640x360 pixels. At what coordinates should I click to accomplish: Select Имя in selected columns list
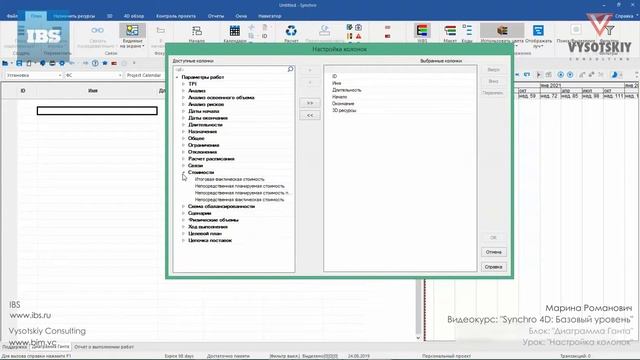click(x=336, y=83)
